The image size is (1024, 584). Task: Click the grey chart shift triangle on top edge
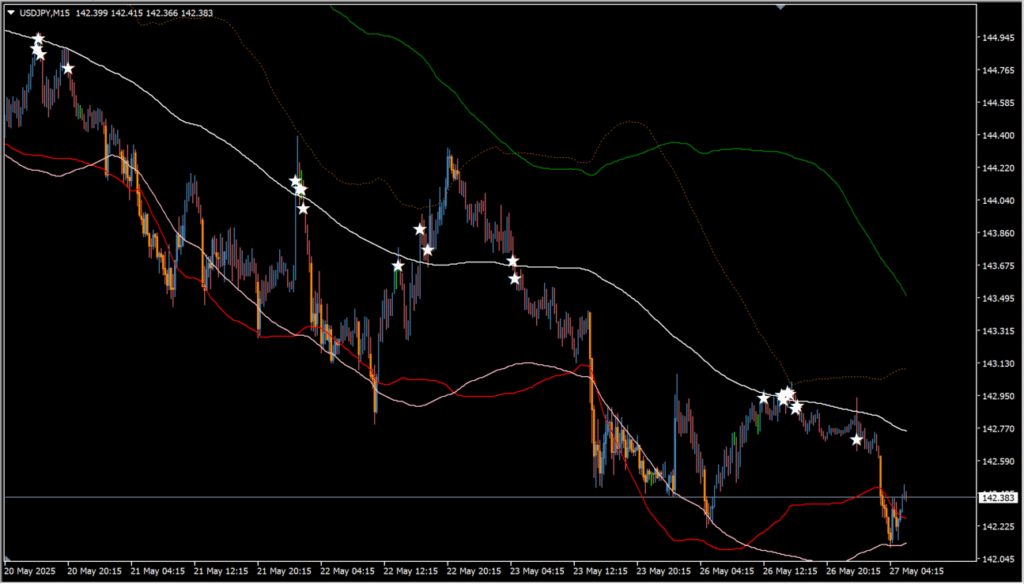coord(780,7)
